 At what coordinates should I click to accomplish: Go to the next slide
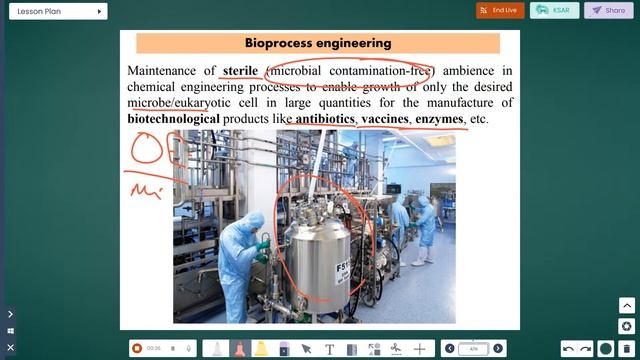[498, 349]
